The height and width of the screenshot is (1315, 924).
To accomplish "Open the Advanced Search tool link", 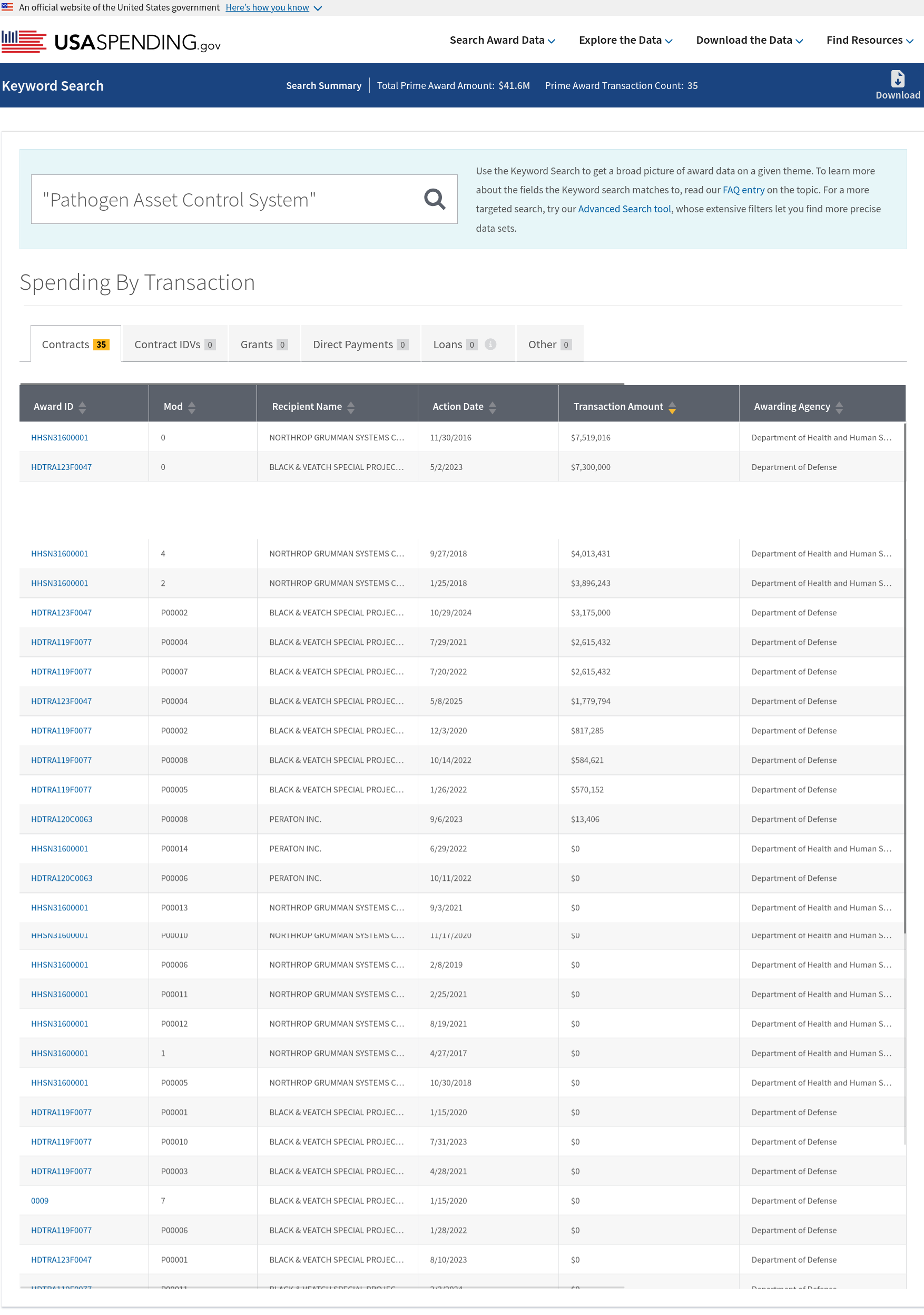I will click(x=624, y=209).
